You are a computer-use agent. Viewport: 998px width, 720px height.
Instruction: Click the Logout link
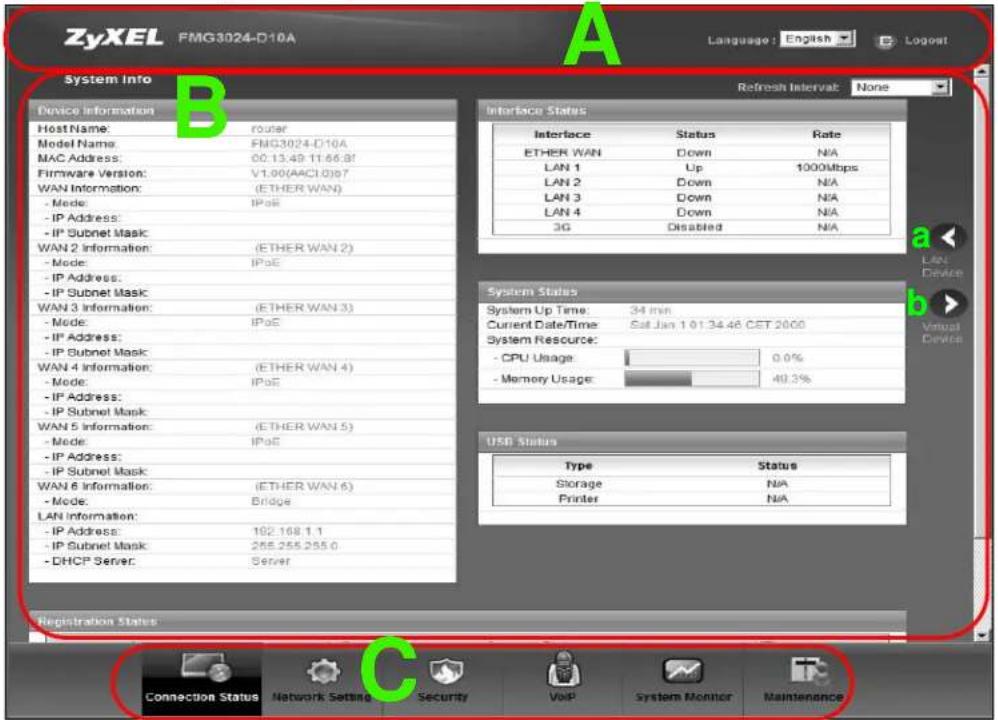click(x=925, y=41)
